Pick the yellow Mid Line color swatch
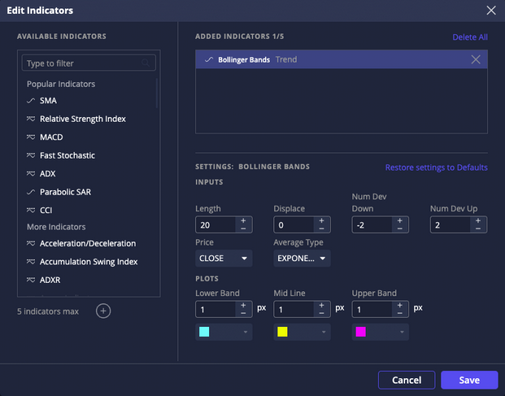Viewport: 505px width, 396px height. point(282,332)
